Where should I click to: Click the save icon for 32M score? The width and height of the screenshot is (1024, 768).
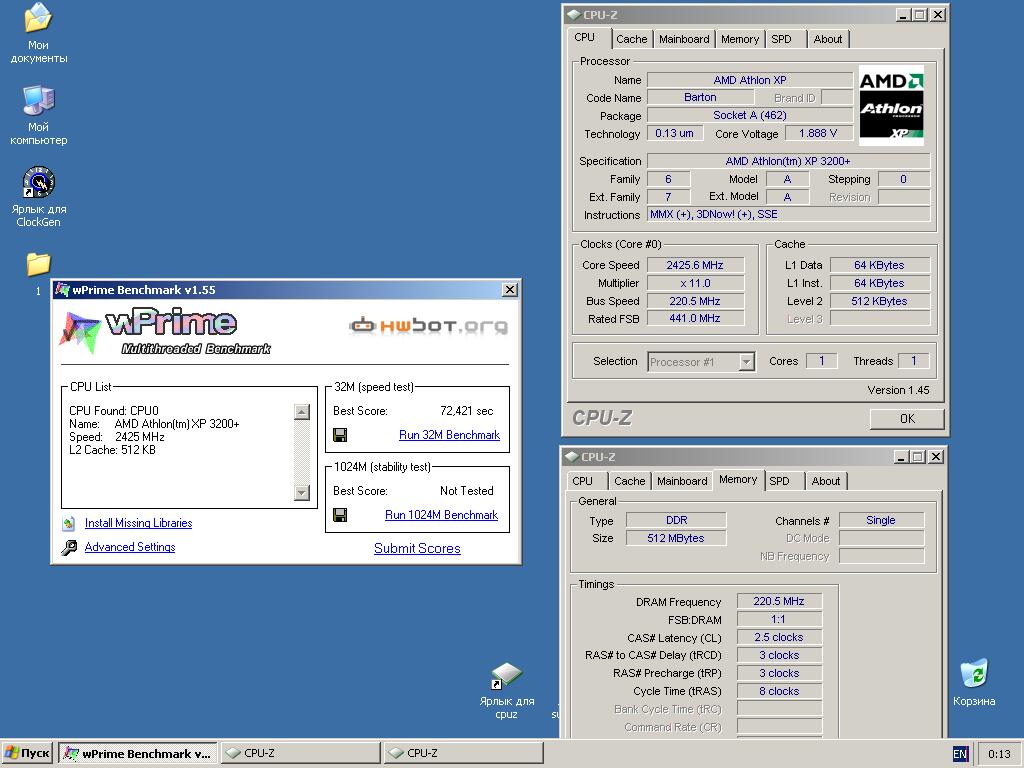pos(340,435)
